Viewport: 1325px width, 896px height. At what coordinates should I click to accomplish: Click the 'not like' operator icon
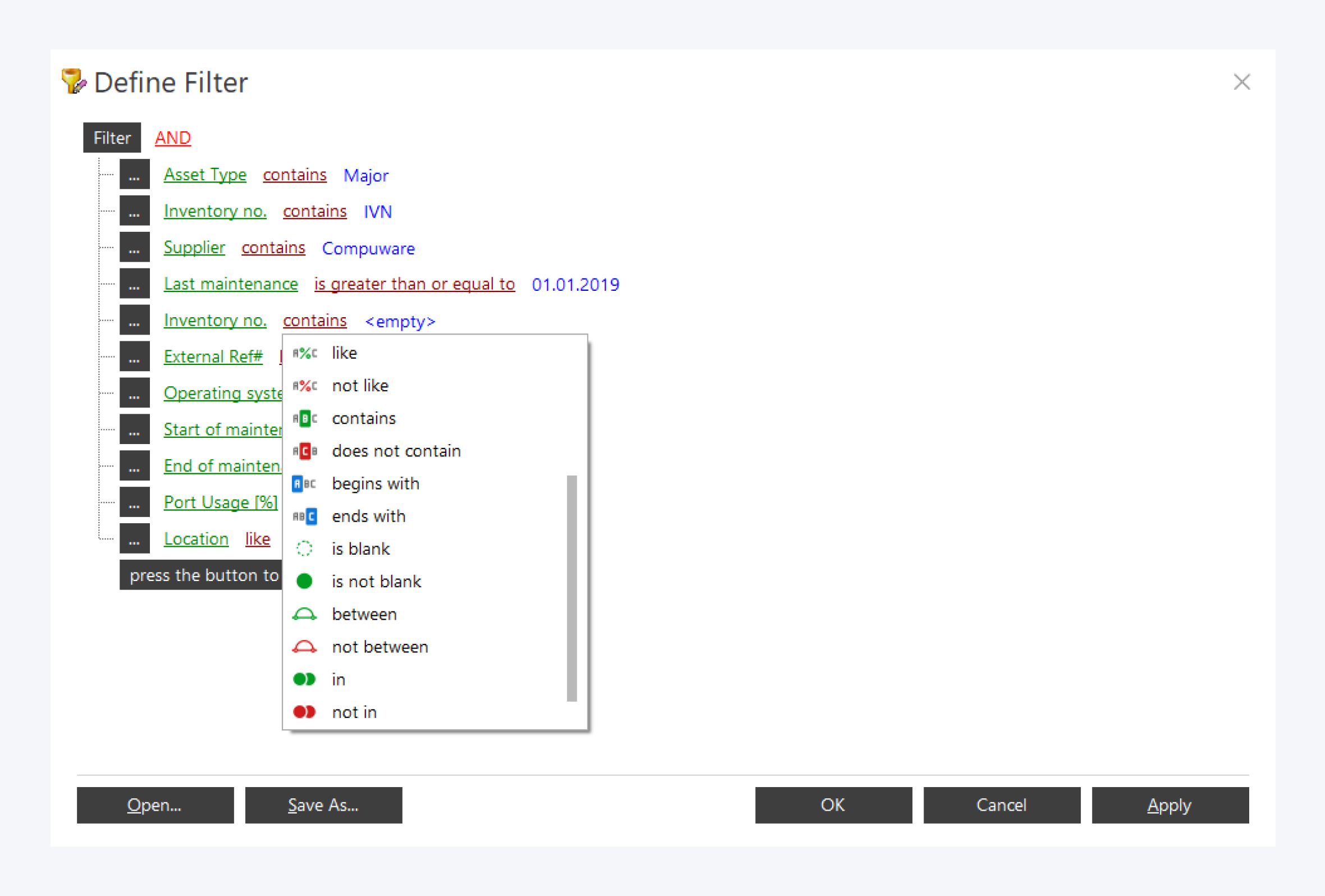[304, 386]
